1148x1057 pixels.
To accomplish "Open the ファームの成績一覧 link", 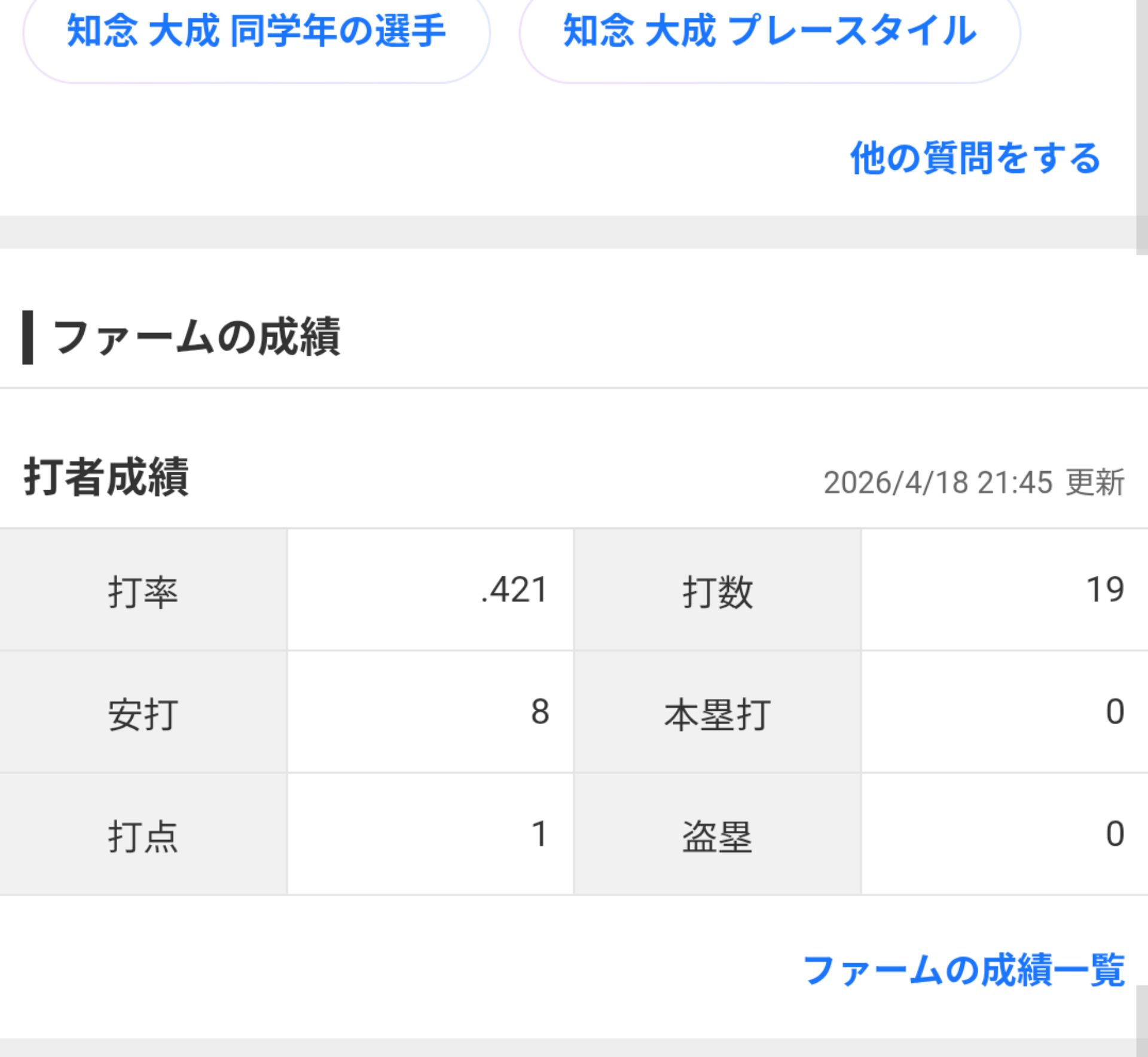I will 963,970.
